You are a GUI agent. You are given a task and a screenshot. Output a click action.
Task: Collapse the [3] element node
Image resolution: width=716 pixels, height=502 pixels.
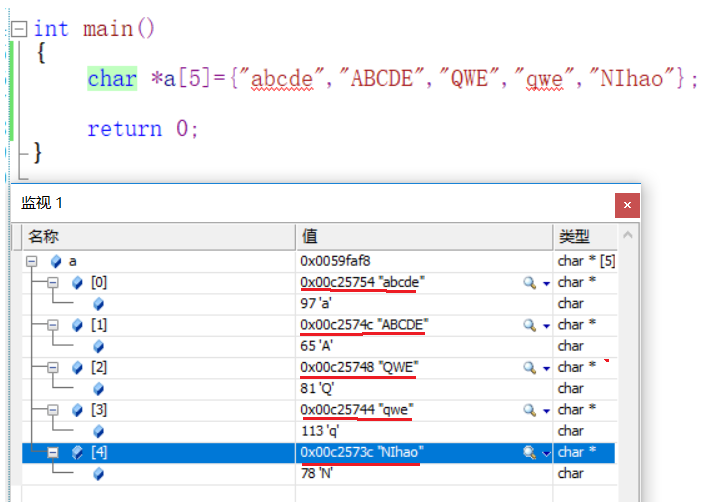tap(53, 410)
